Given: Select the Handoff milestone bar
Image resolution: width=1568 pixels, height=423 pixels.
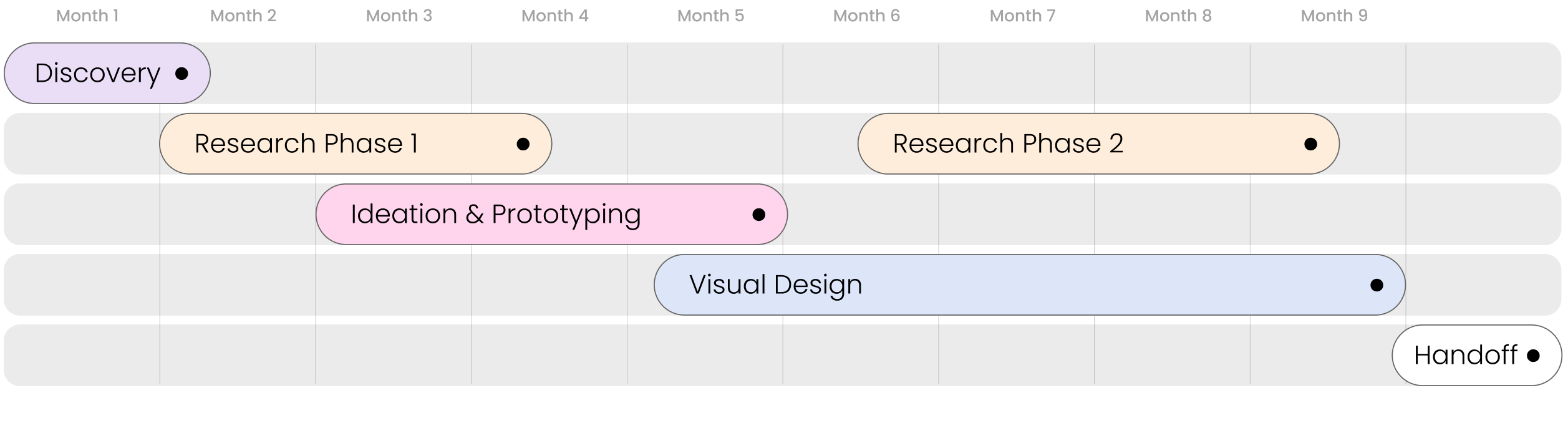Looking at the screenshot, I should (1466, 356).
